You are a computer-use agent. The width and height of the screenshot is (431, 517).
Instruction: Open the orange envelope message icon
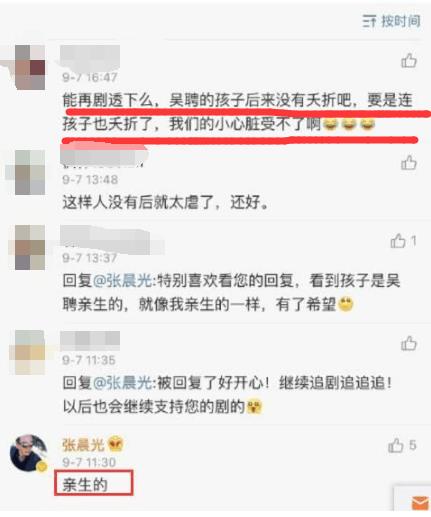420,503
